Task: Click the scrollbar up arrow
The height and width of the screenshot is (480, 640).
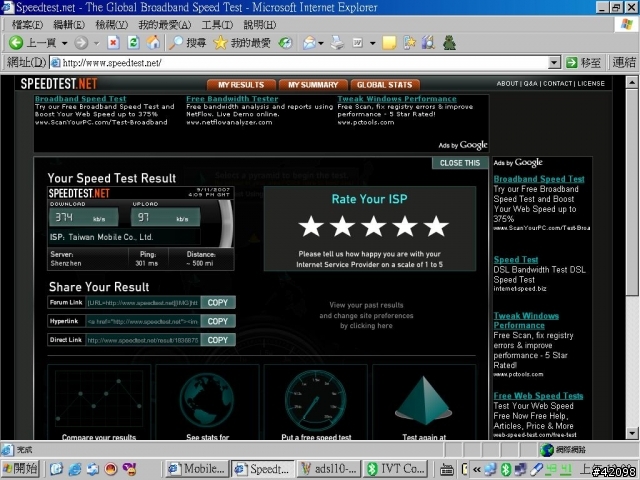Action: (632, 82)
